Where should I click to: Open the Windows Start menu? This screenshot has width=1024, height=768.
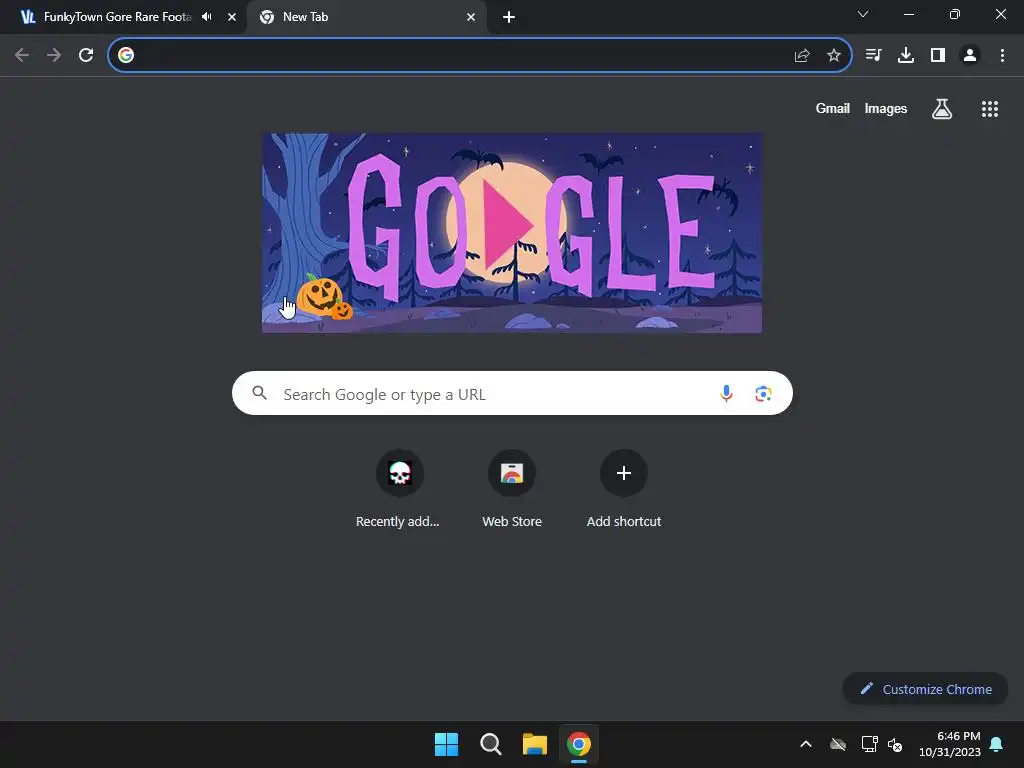[x=447, y=744]
